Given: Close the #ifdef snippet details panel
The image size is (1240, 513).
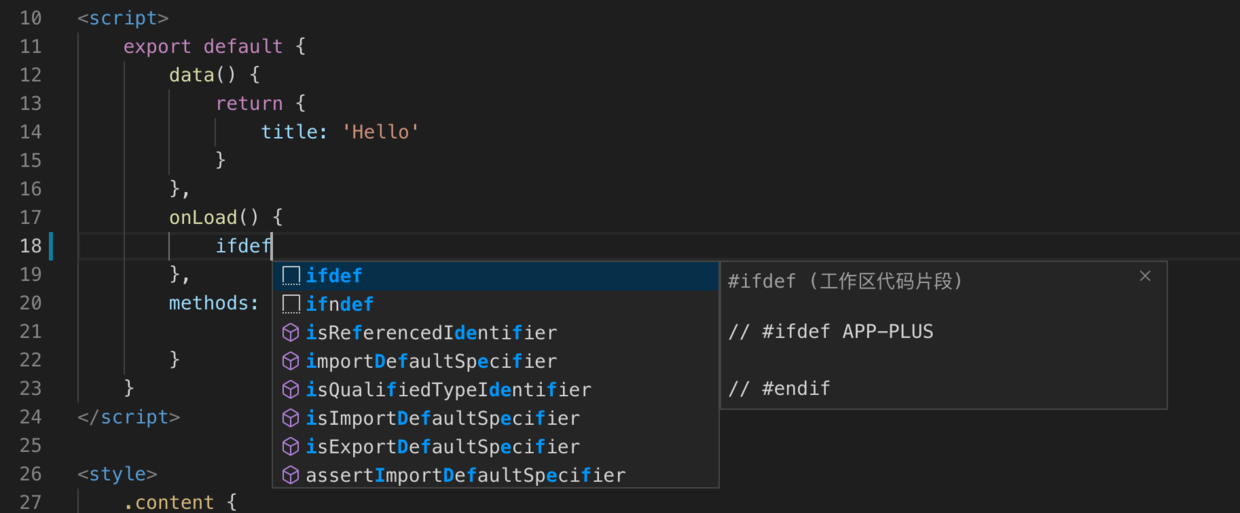Looking at the screenshot, I should (1145, 276).
